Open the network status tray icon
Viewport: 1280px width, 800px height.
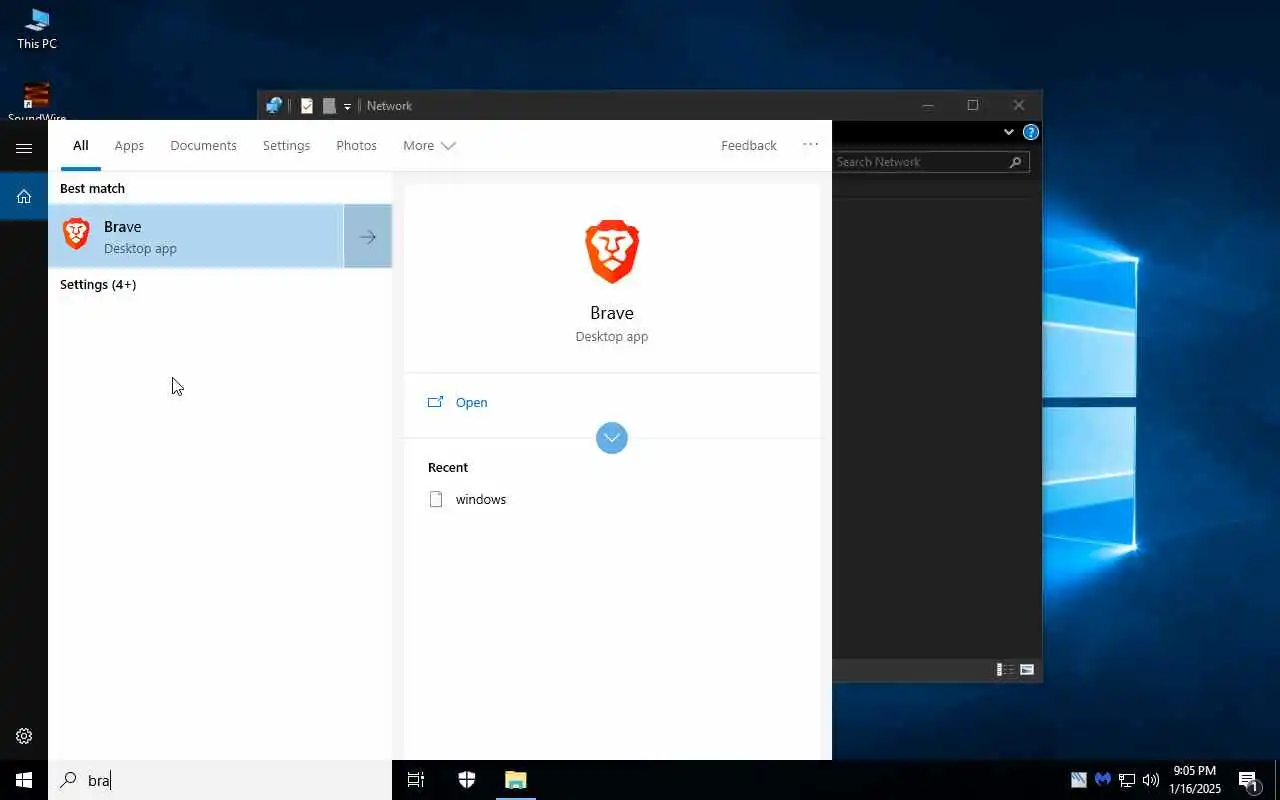click(x=1127, y=780)
